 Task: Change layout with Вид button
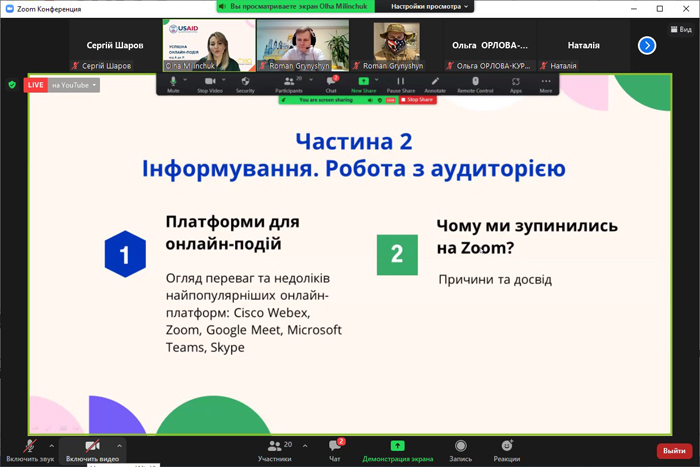tap(681, 29)
